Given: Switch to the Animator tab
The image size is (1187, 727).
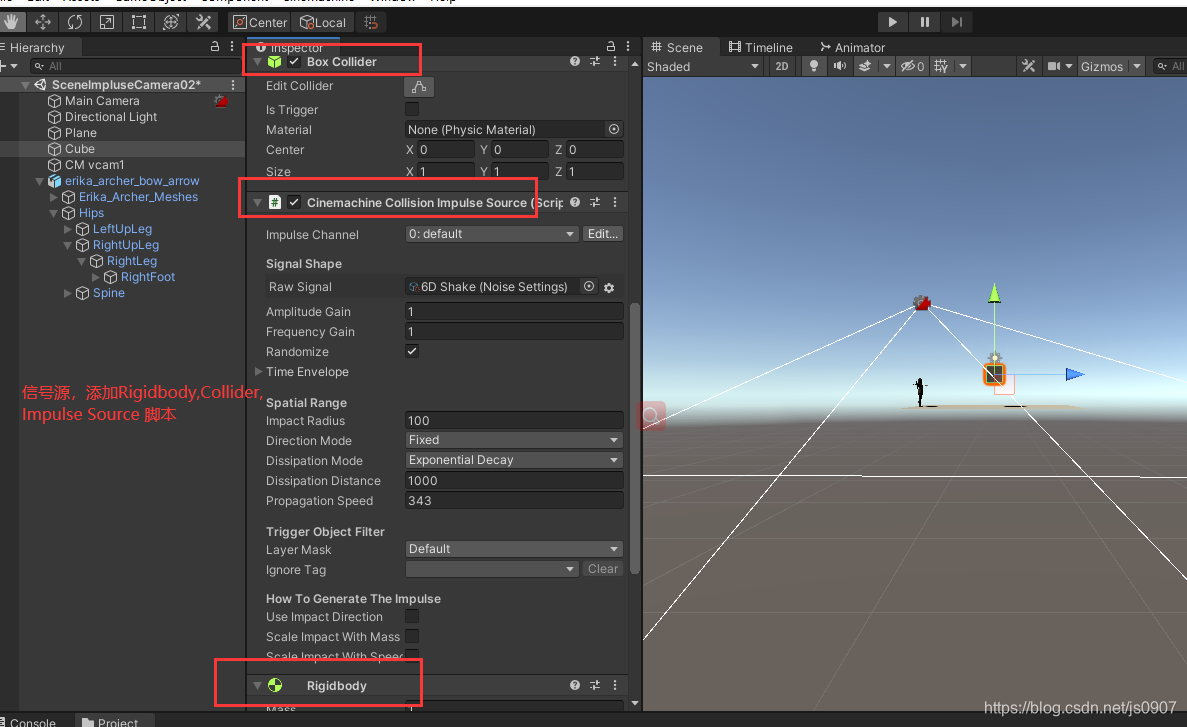Looking at the screenshot, I should coord(852,47).
